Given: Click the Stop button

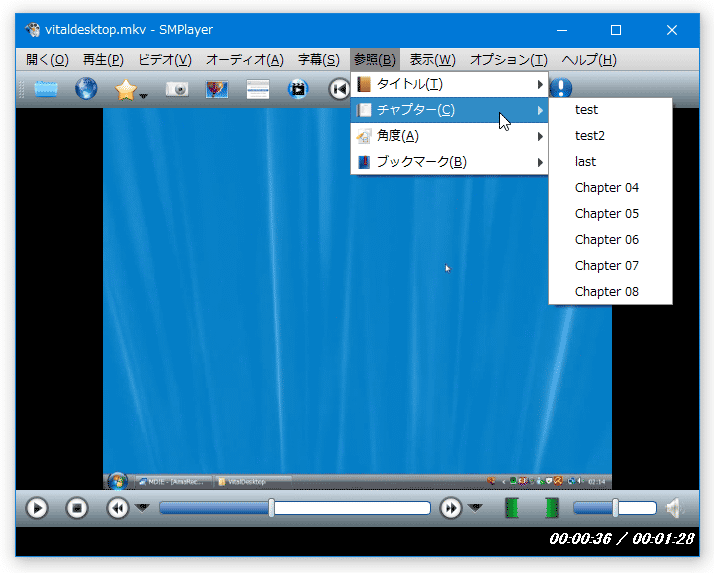Looking at the screenshot, I should point(77,508).
